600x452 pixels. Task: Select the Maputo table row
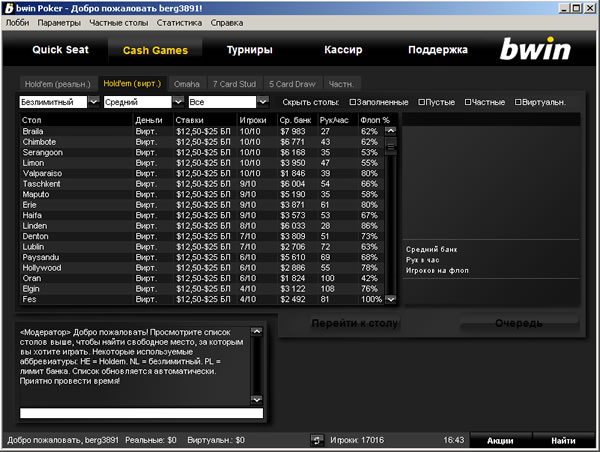pyautogui.click(x=202, y=194)
